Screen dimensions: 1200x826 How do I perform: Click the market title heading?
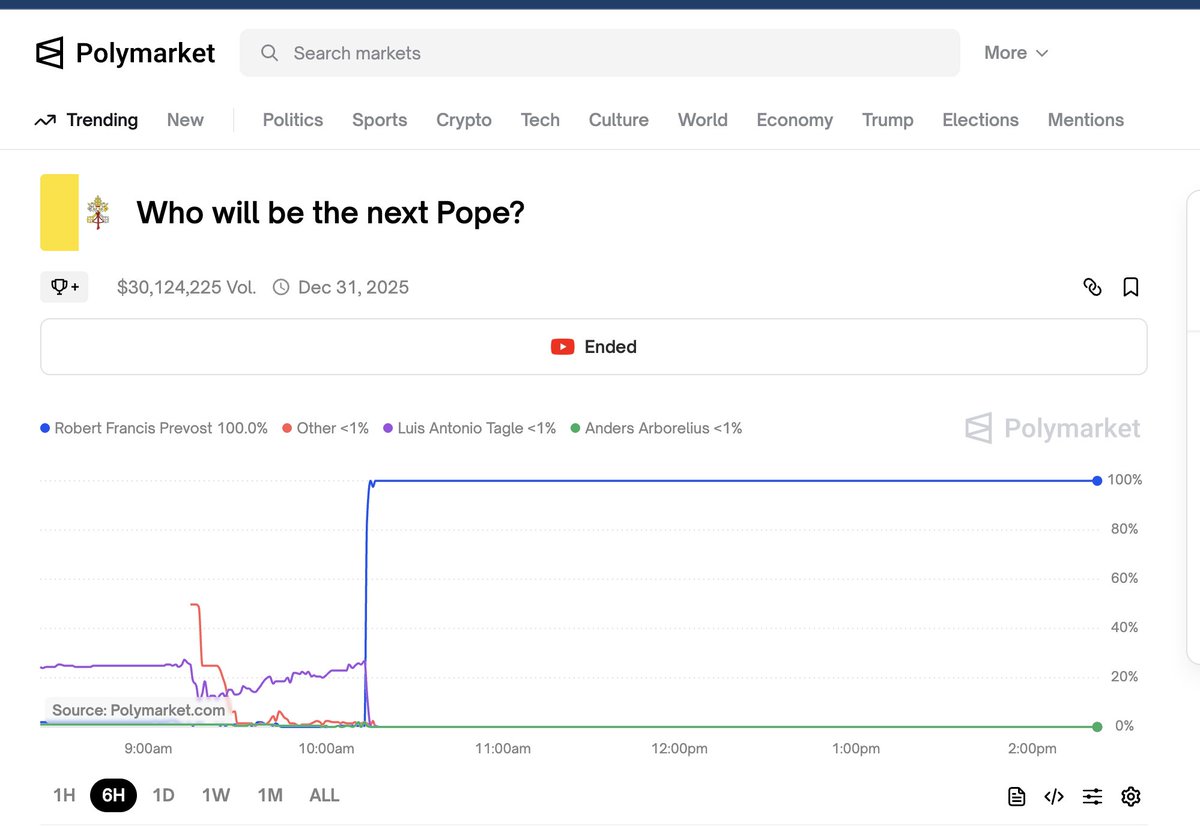click(x=331, y=212)
